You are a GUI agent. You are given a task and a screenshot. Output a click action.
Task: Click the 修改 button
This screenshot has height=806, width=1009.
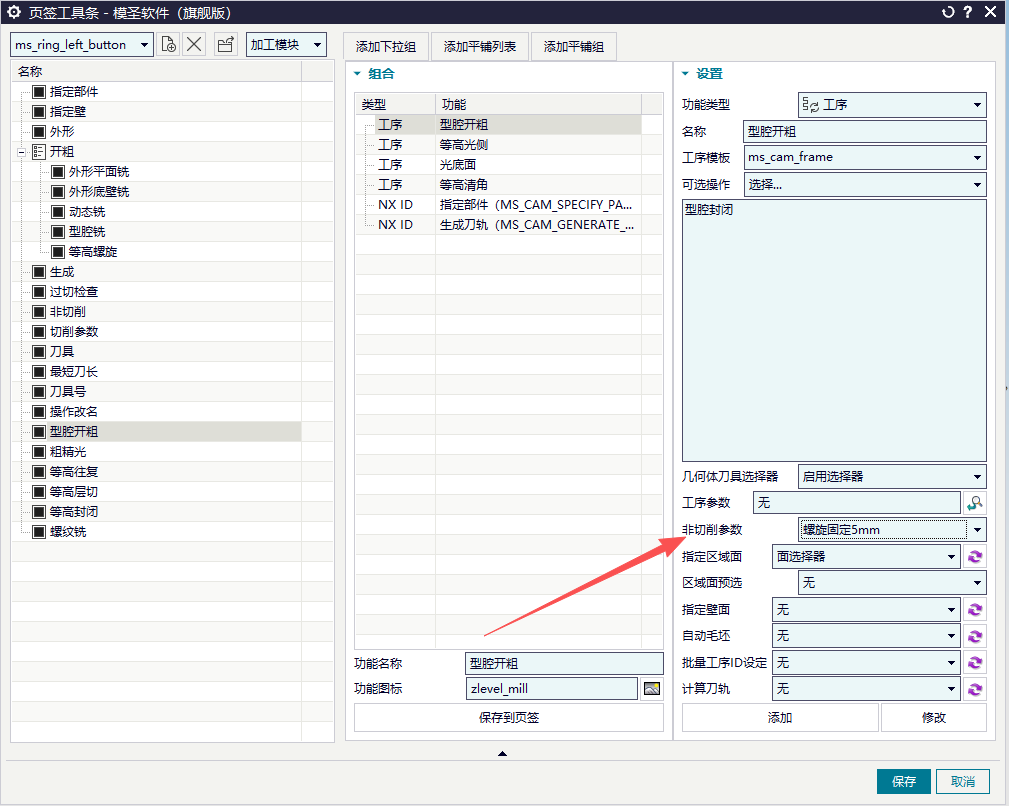coord(934,718)
